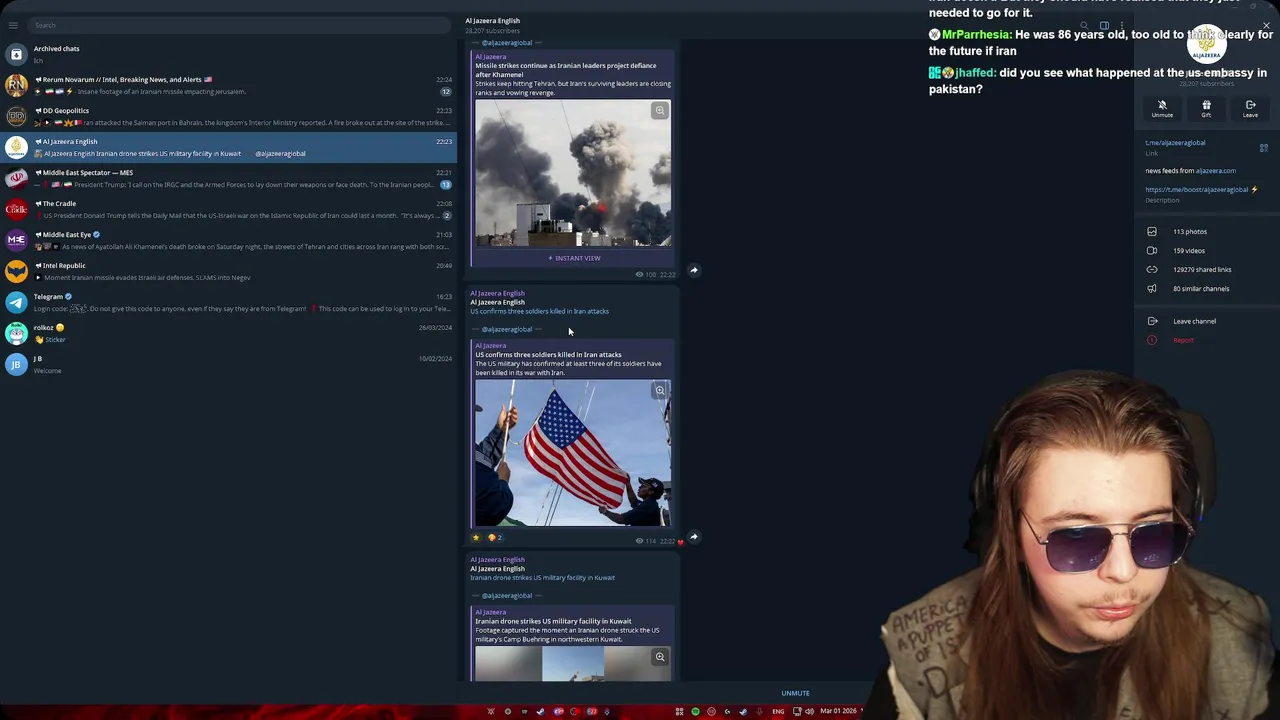Open missile strikes smoke photo
This screenshot has width=1280, height=720.
click(x=573, y=173)
